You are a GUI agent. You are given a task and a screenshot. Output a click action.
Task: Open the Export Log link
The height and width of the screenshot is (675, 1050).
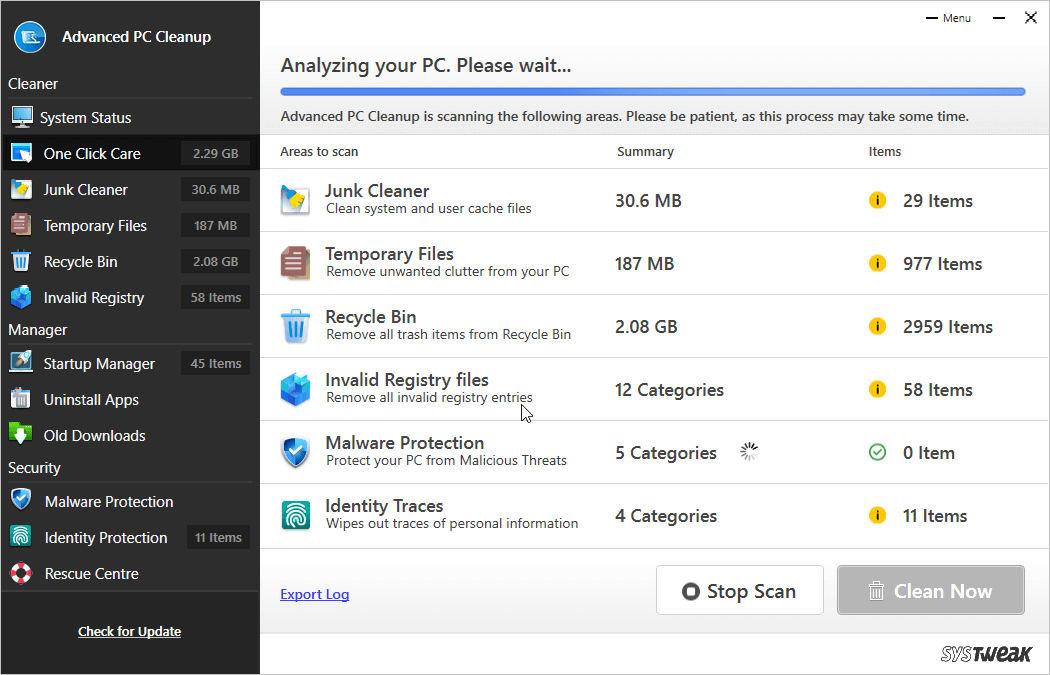coord(314,594)
